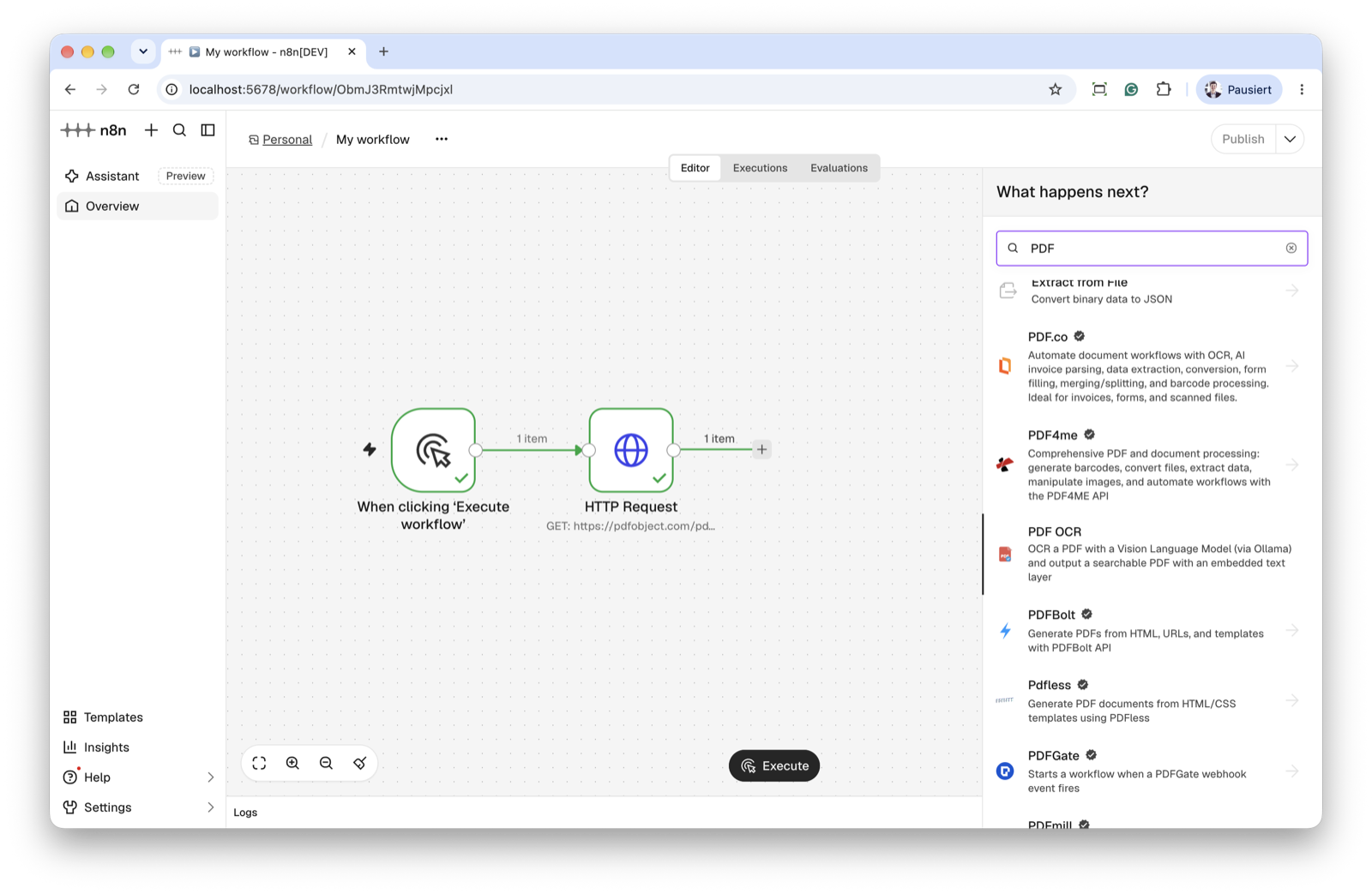The width and height of the screenshot is (1372, 894).
Task: Collapse the sidebar with panel icon
Action: [x=208, y=130]
